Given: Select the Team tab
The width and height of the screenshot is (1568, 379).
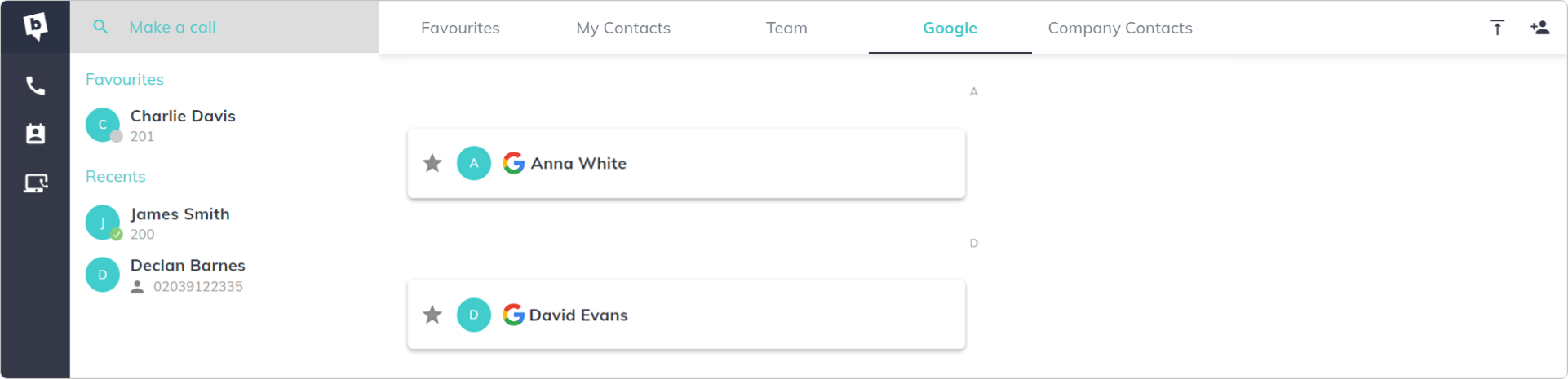Looking at the screenshot, I should click(786, 28).
